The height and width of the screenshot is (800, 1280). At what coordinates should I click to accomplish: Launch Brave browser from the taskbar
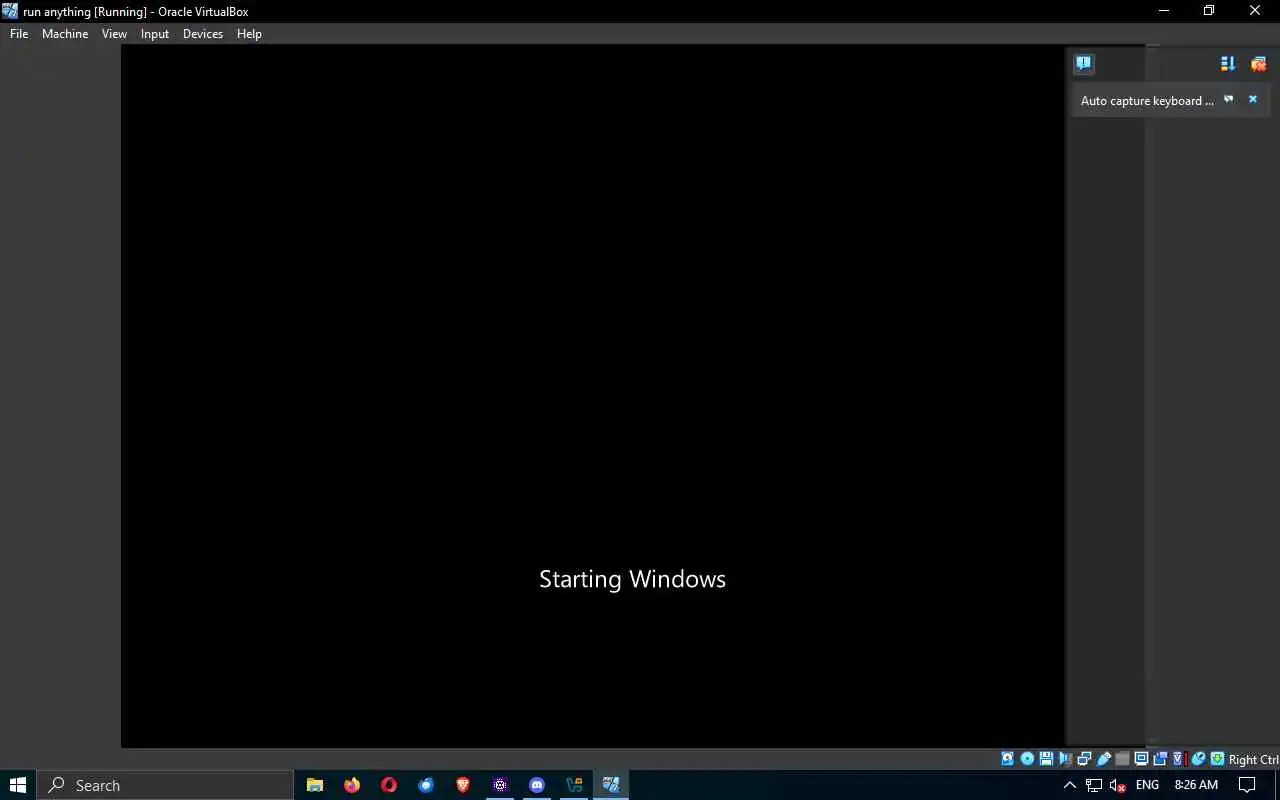(463, 785)
